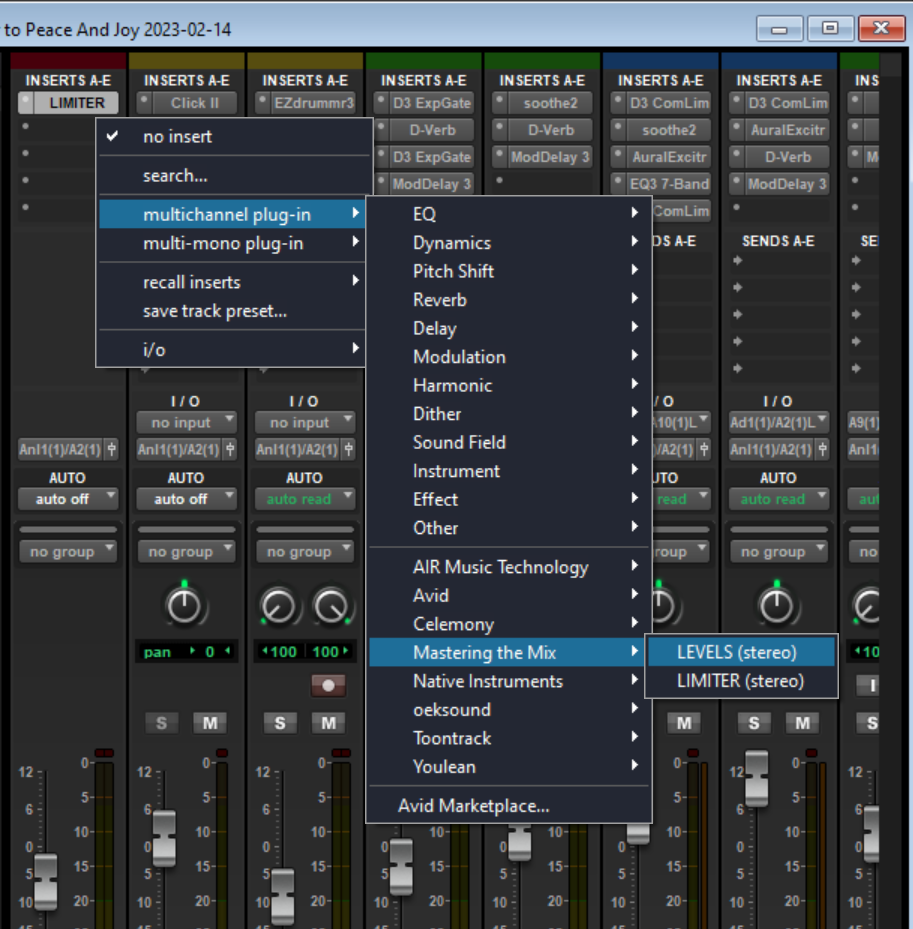Image resolution: width=913 pixels, height=929 pixels.
Task: Open auto off dropdown on Click II track
Action: click(187, 499)
